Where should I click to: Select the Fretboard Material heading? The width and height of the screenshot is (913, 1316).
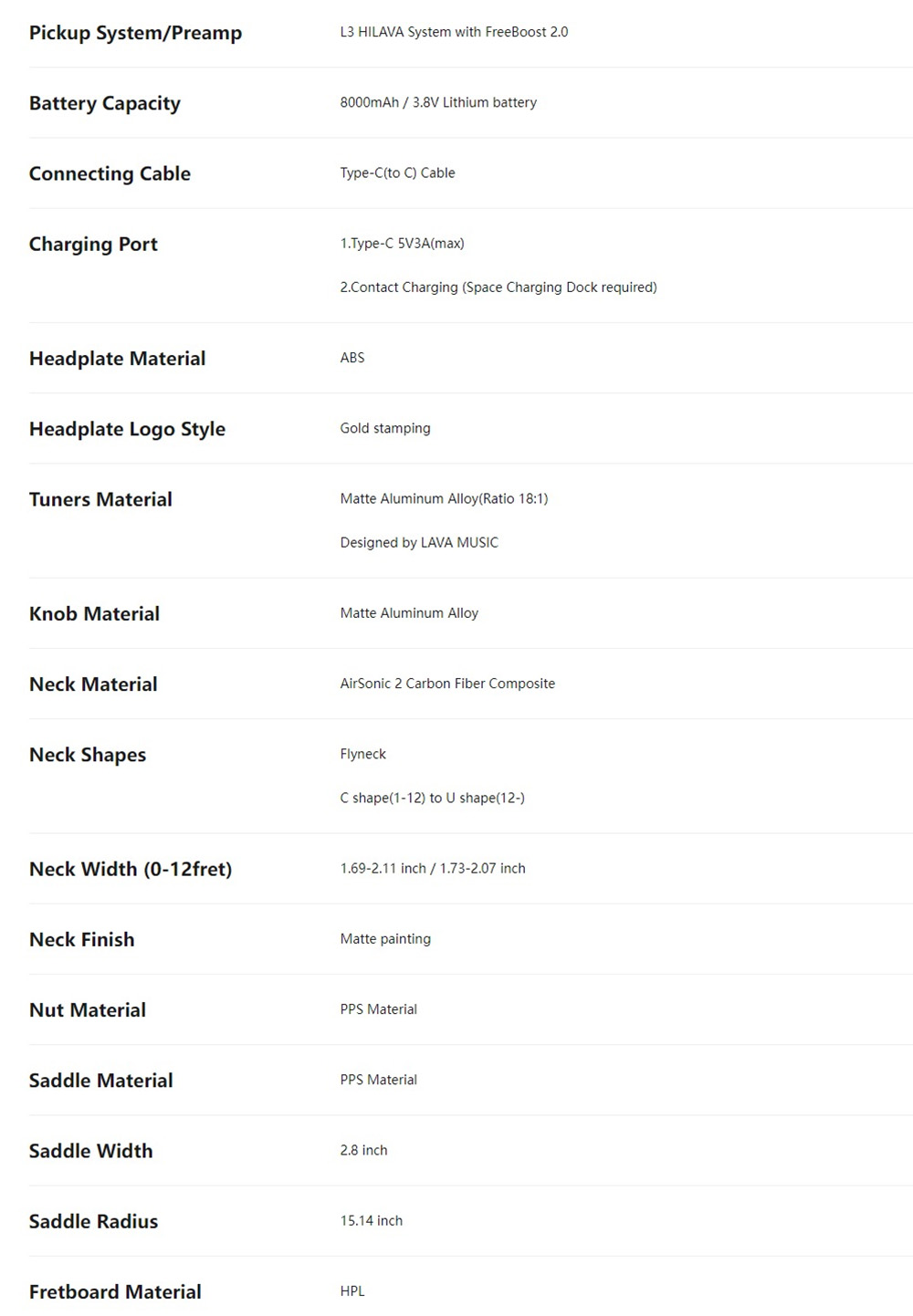point(115,1291)
